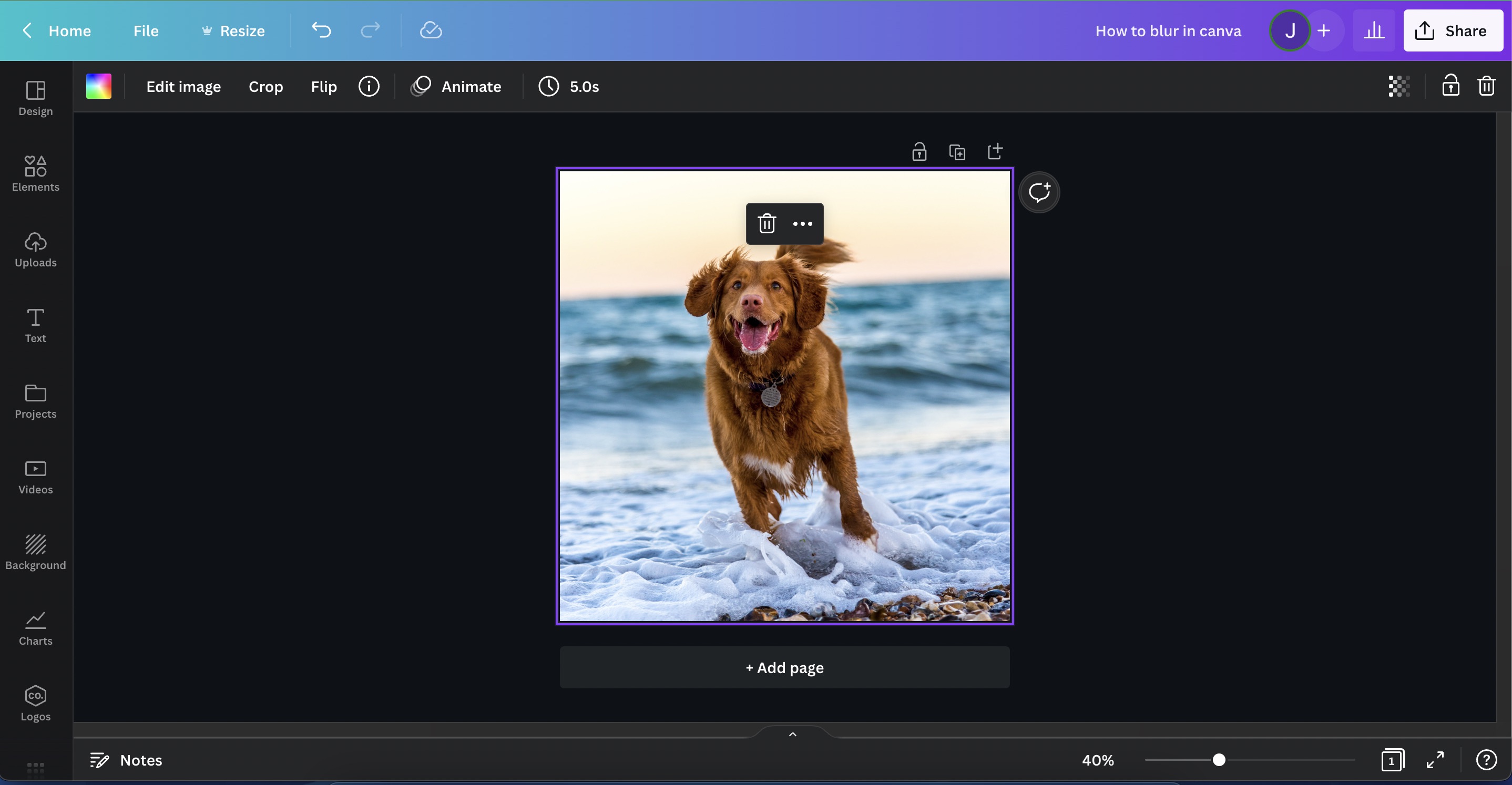Image resolution: width=1512 pixels, height=785 pixels.
Task: Open the Text panel
Action: coord(35,327)
